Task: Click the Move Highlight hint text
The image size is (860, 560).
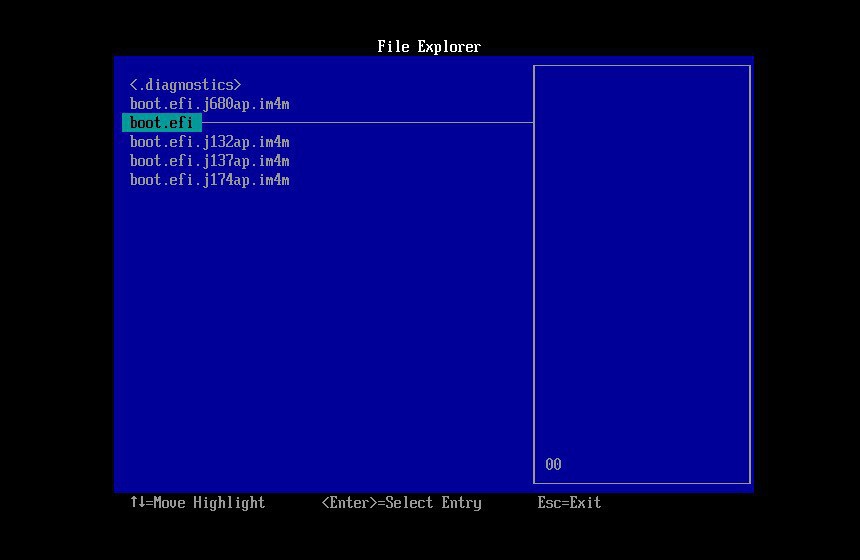Action: coord(197,503)
